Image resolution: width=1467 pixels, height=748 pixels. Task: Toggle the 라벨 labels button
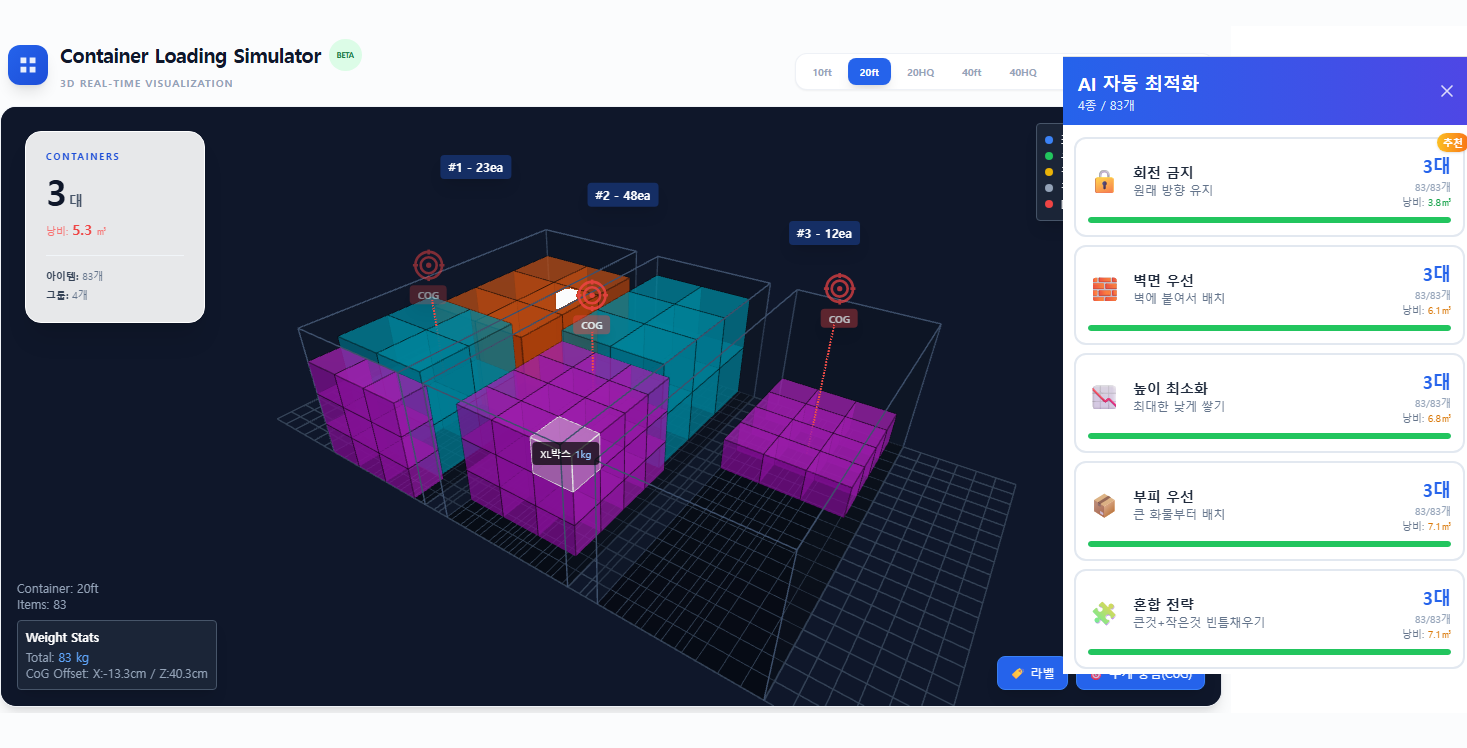[1032, 673]
